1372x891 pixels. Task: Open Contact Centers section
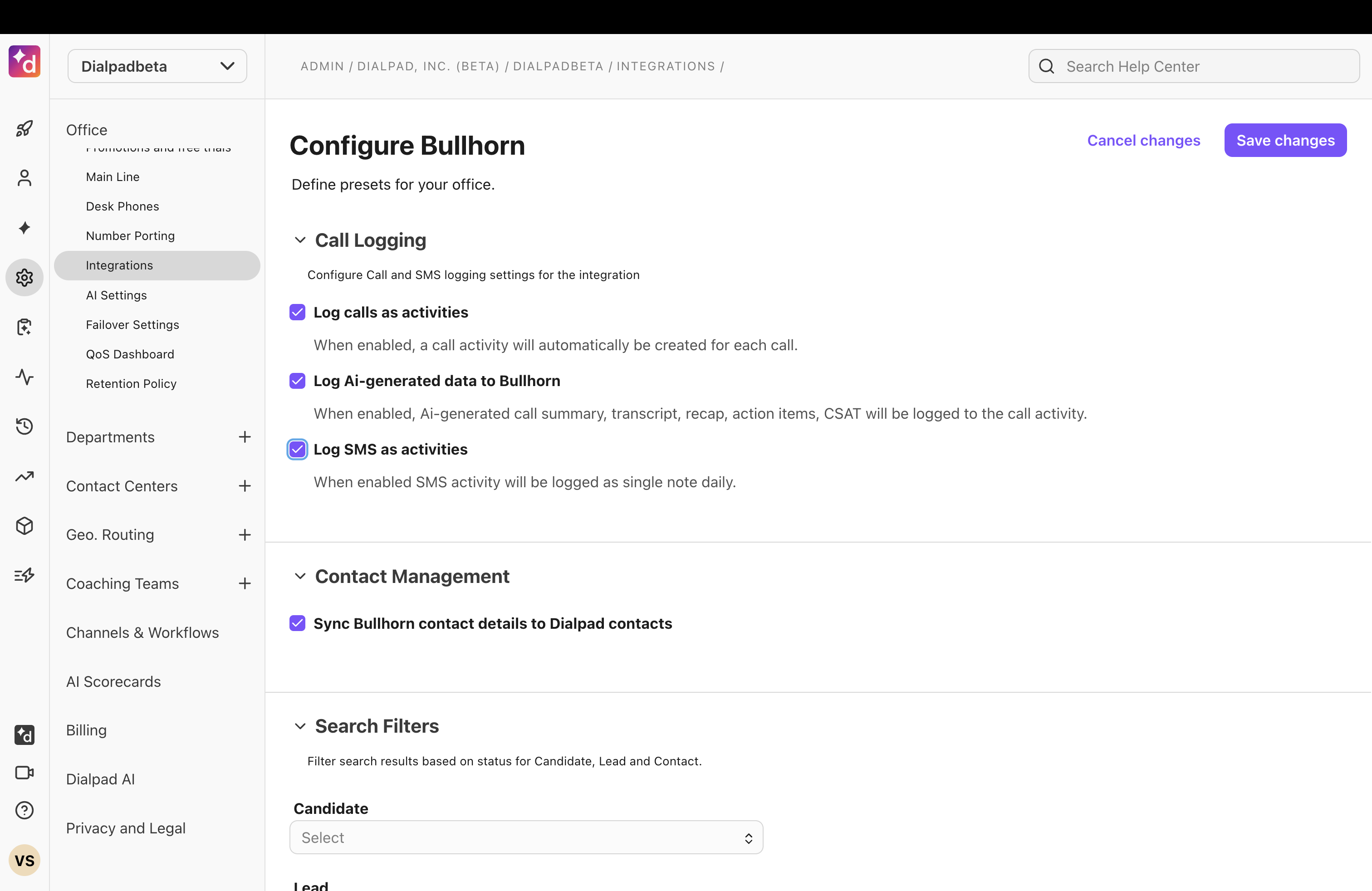coord(122,486)
